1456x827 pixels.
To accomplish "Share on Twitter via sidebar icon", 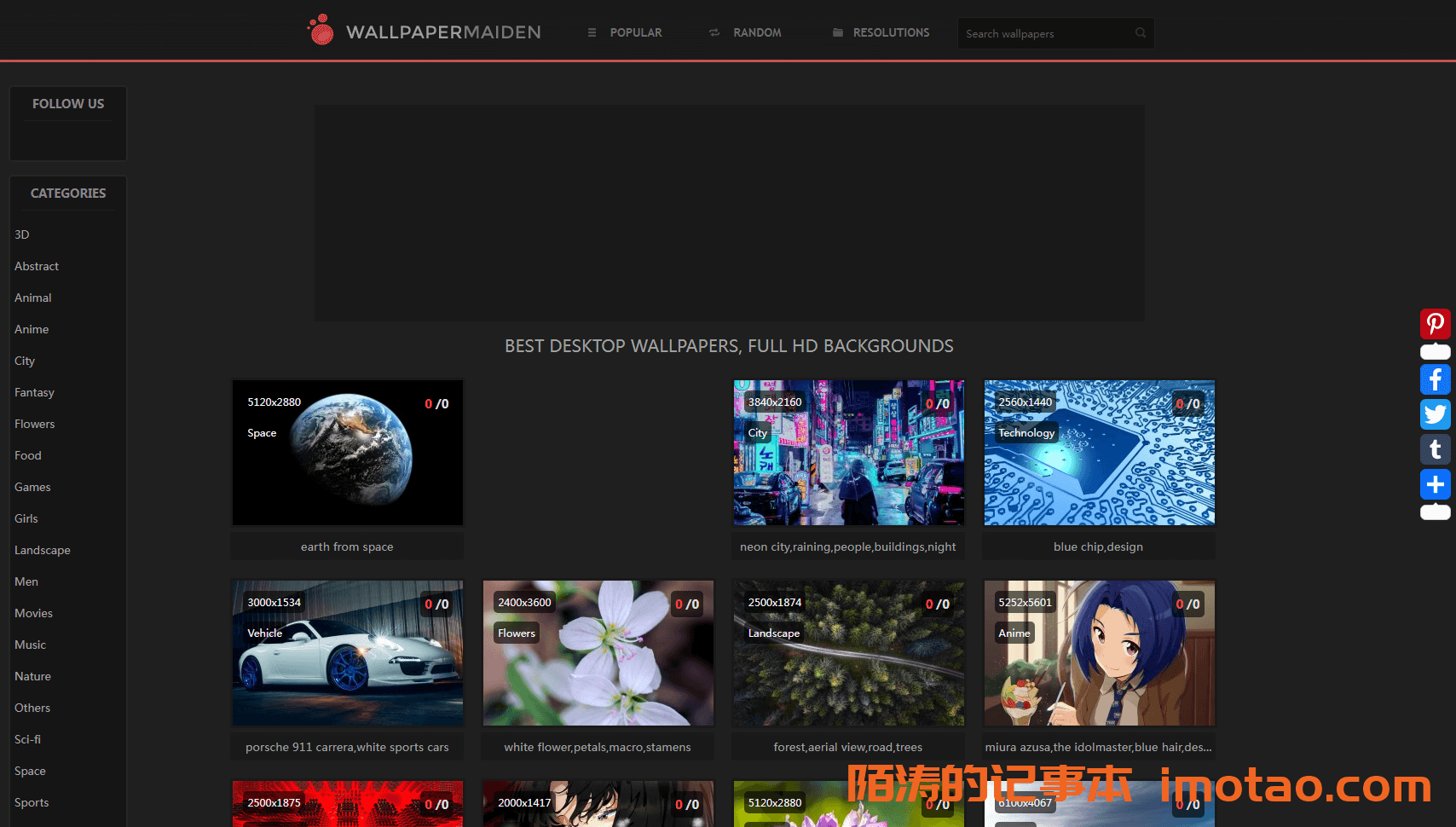I will [x=1435, y=414].
